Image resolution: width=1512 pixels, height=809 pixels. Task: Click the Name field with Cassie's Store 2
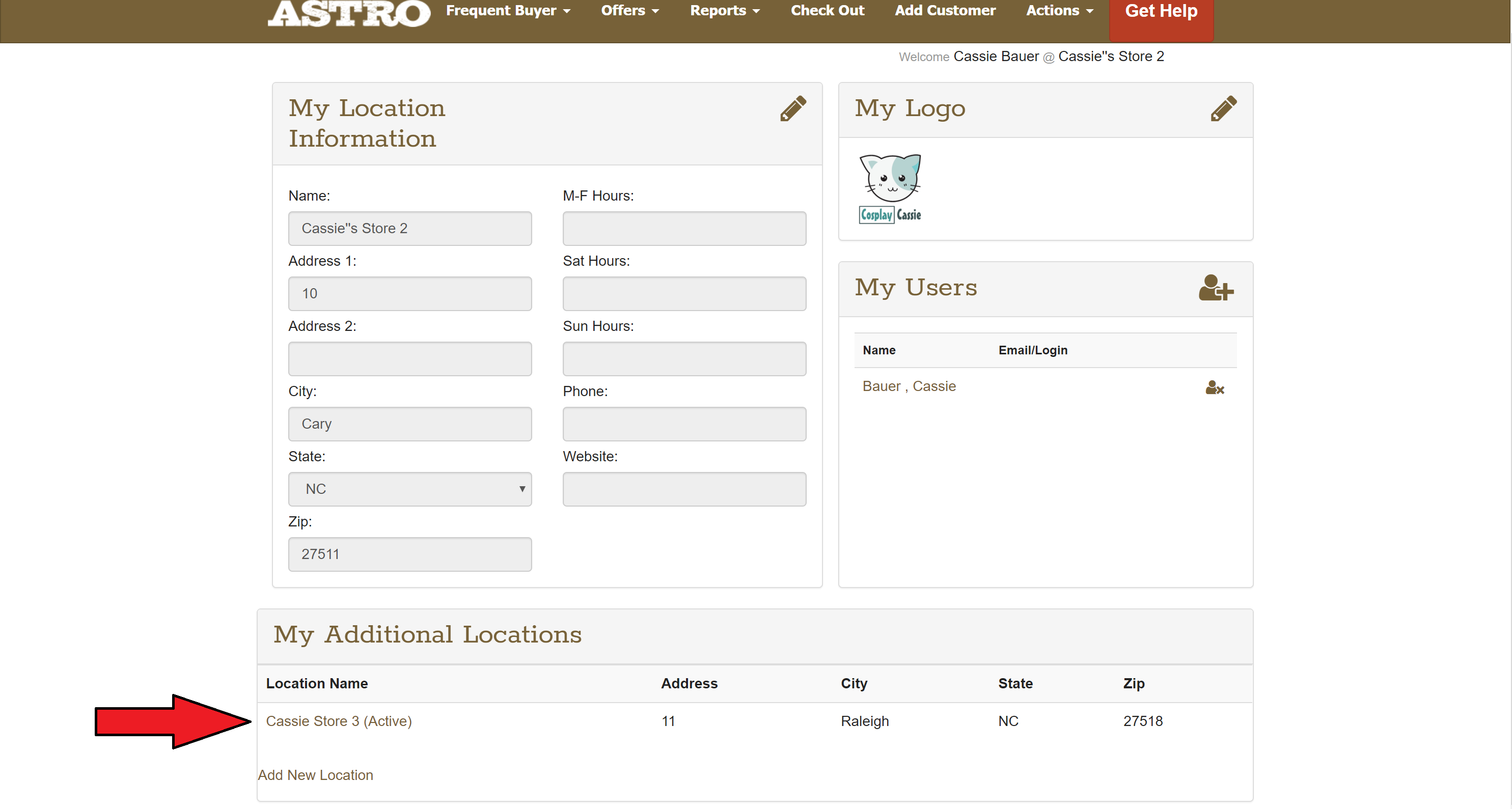point(409,228)
